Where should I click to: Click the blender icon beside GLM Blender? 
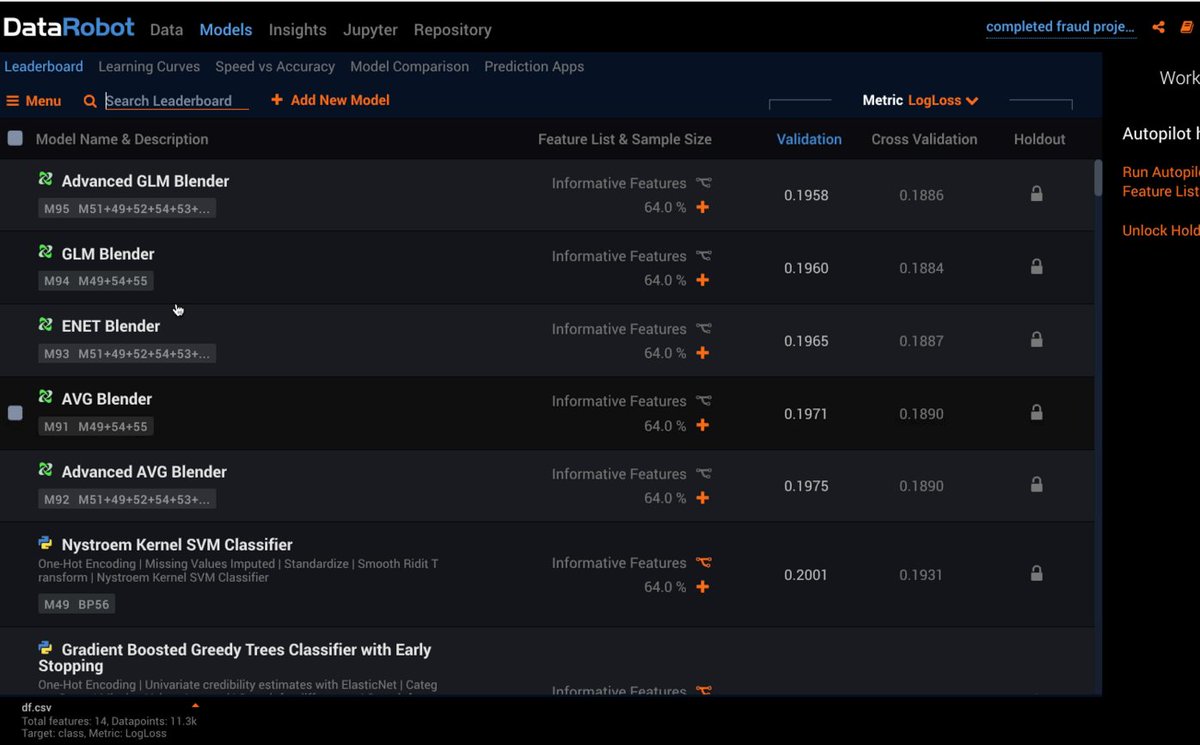[45, 252]
